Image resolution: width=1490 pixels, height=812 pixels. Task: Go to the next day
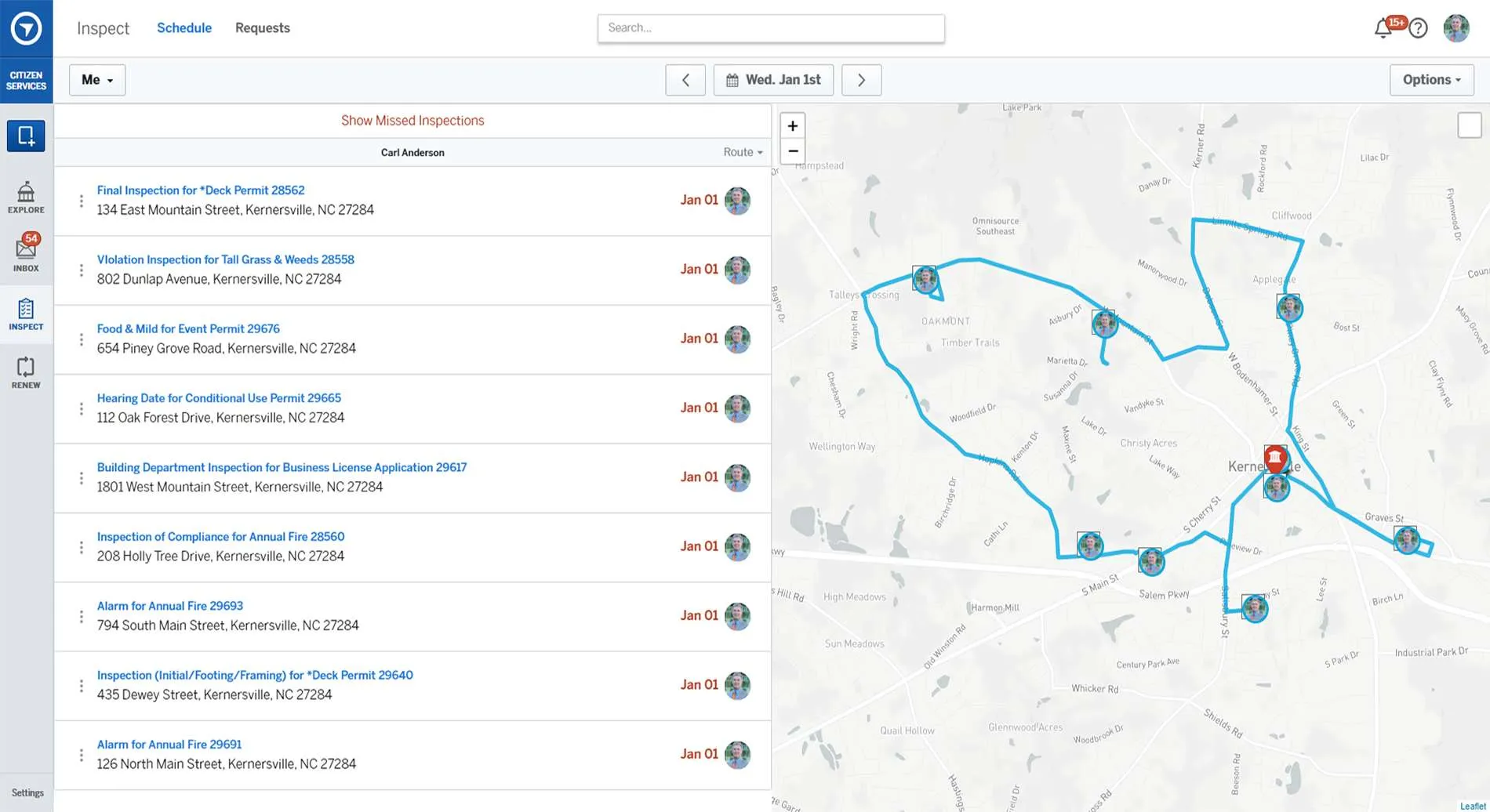861,80
